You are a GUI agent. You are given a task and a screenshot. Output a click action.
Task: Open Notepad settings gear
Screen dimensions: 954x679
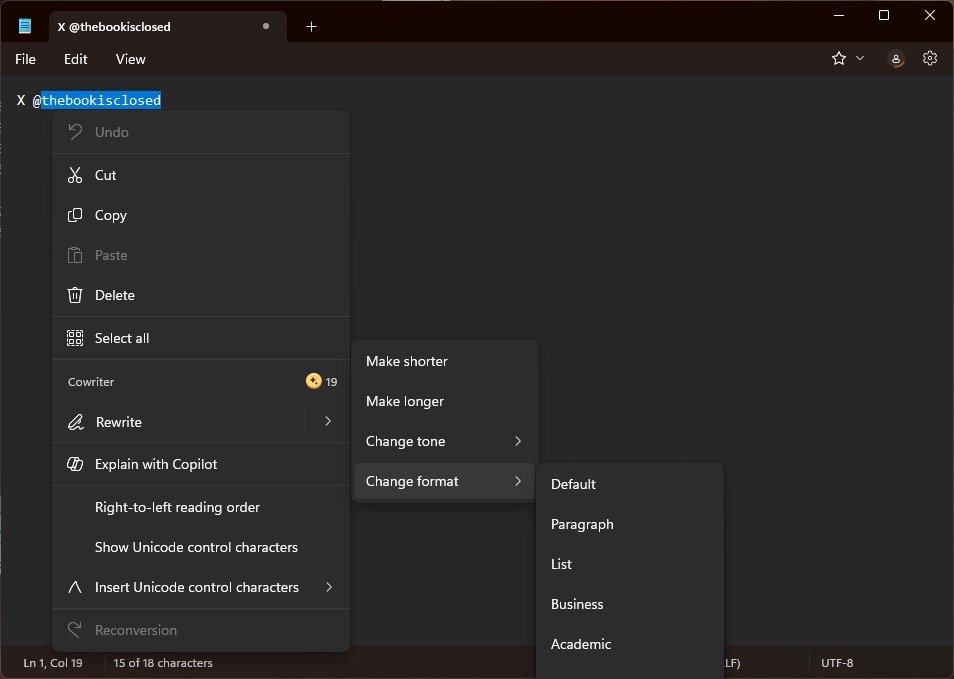(930, 58)
